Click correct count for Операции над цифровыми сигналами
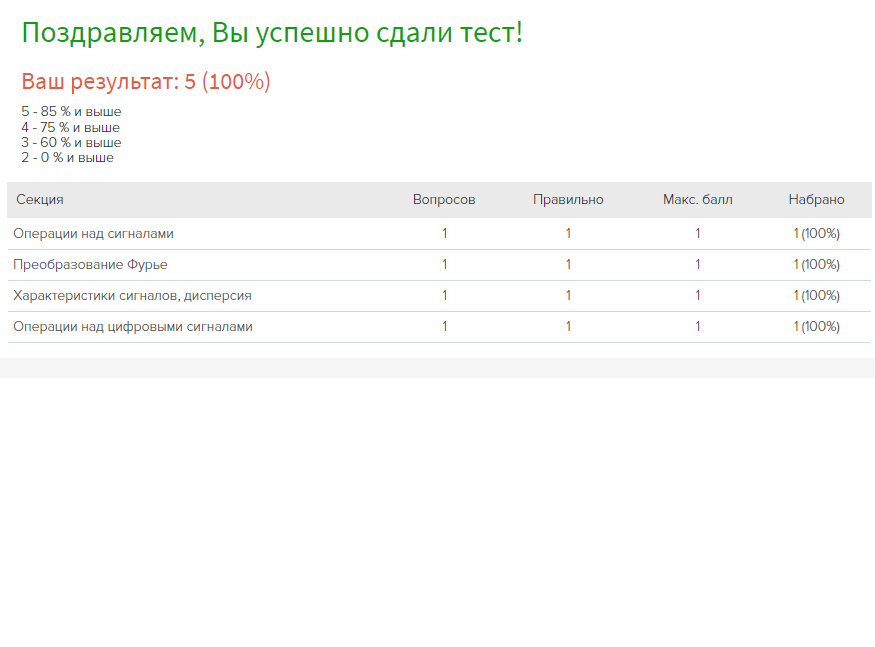This screenshot has height=647, width=875. pyautogui.click(x=568, y=327)
